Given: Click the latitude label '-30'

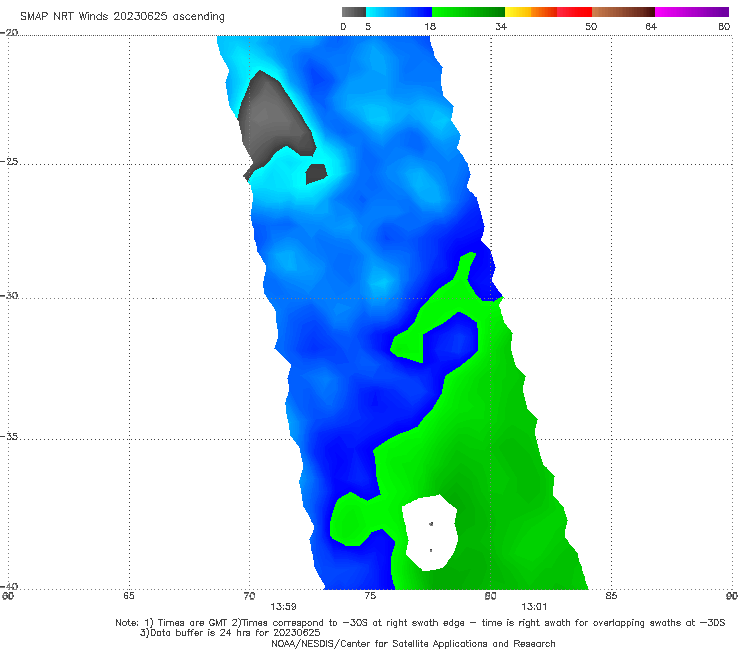Looking at the screenshot, I should [10, 296].
